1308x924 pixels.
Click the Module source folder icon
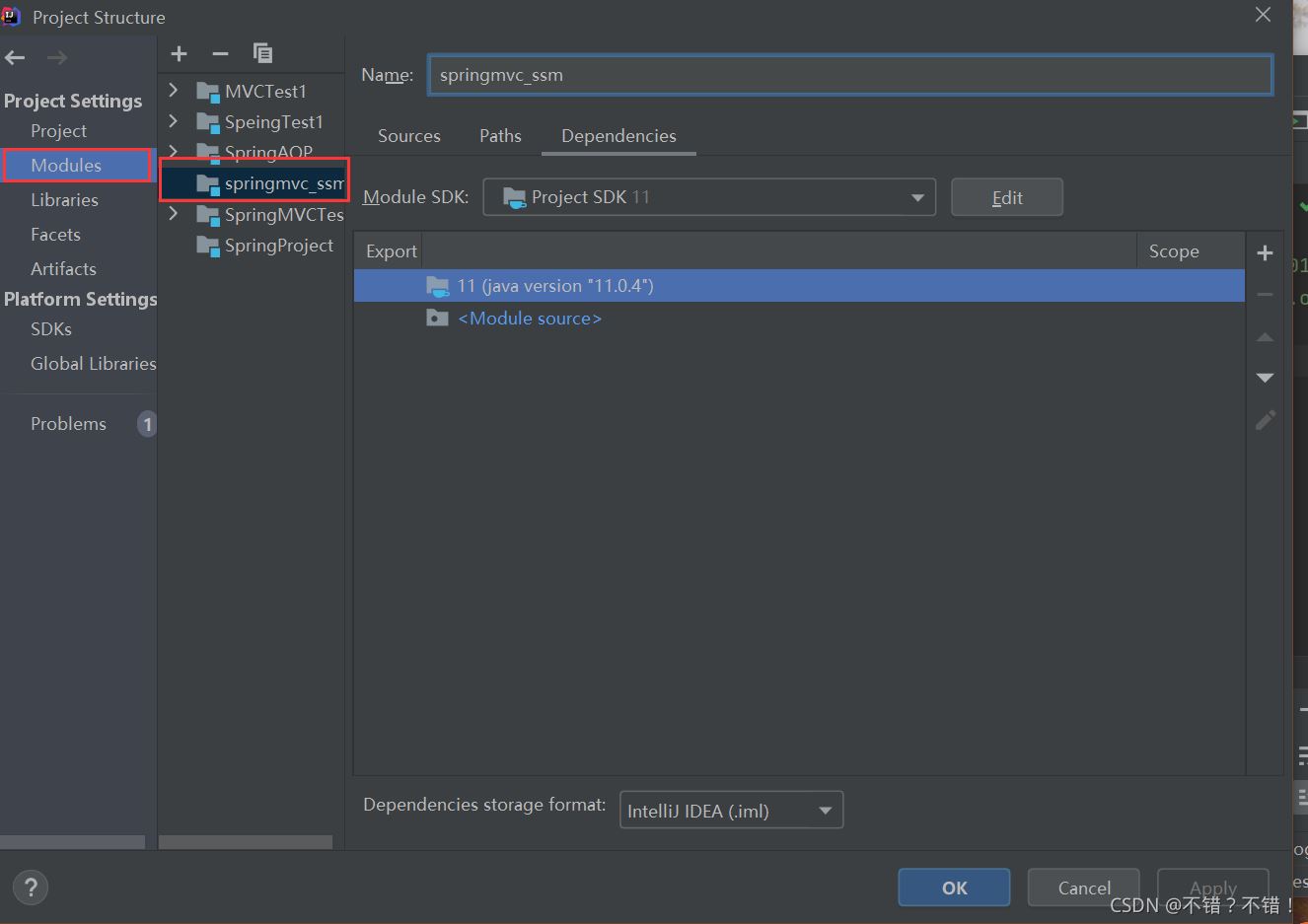(437, 318)
